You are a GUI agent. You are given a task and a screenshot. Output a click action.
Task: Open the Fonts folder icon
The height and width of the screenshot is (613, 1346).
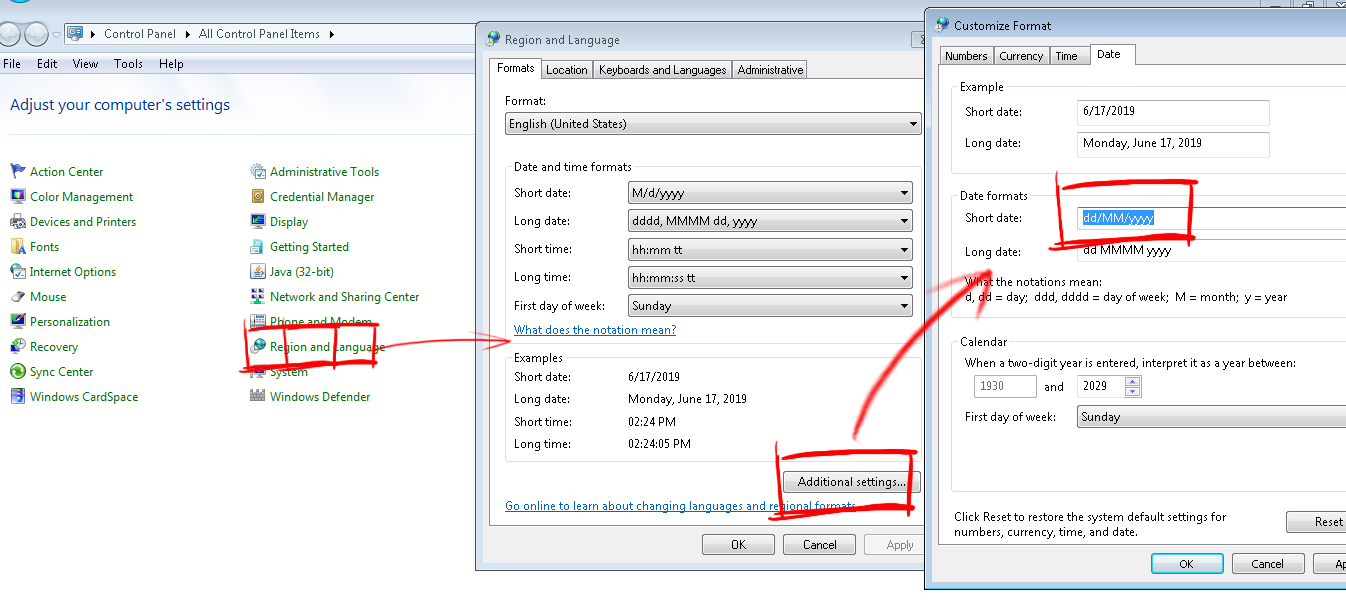pyautogui.click(x=17, y=247)
